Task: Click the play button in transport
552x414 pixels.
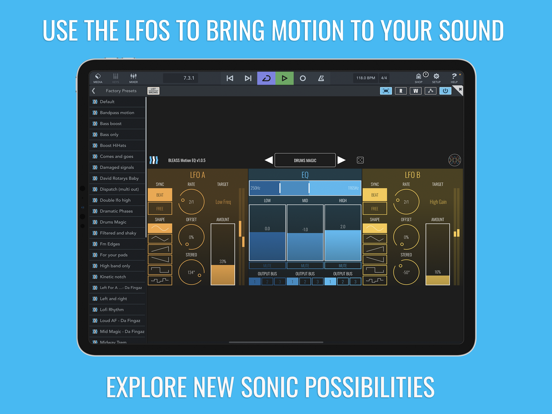Action: [284, 78]
